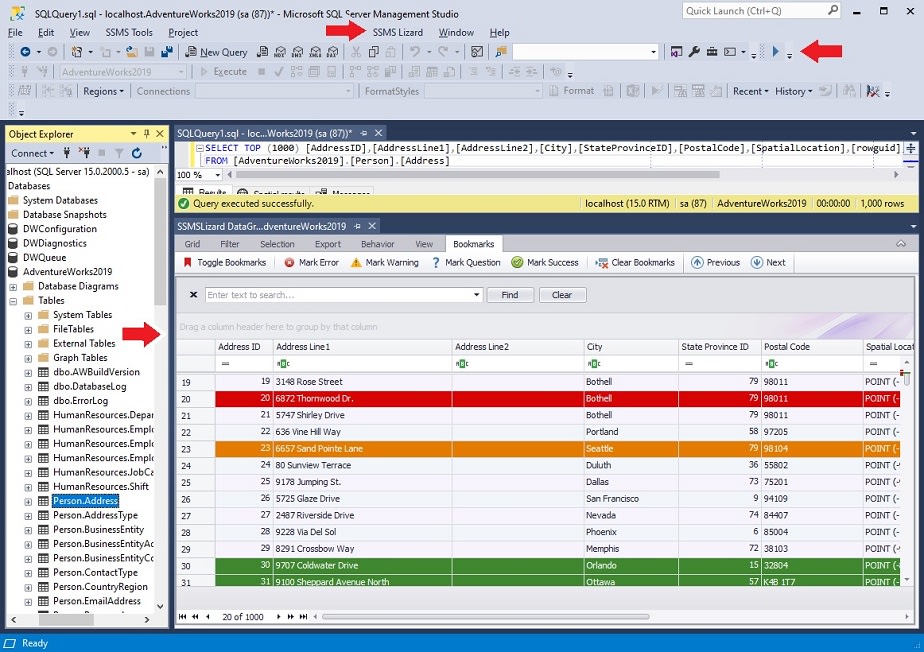Expand the Person.Address table node
The width and height of the screenshot is (924, 652).
[28, 502]
